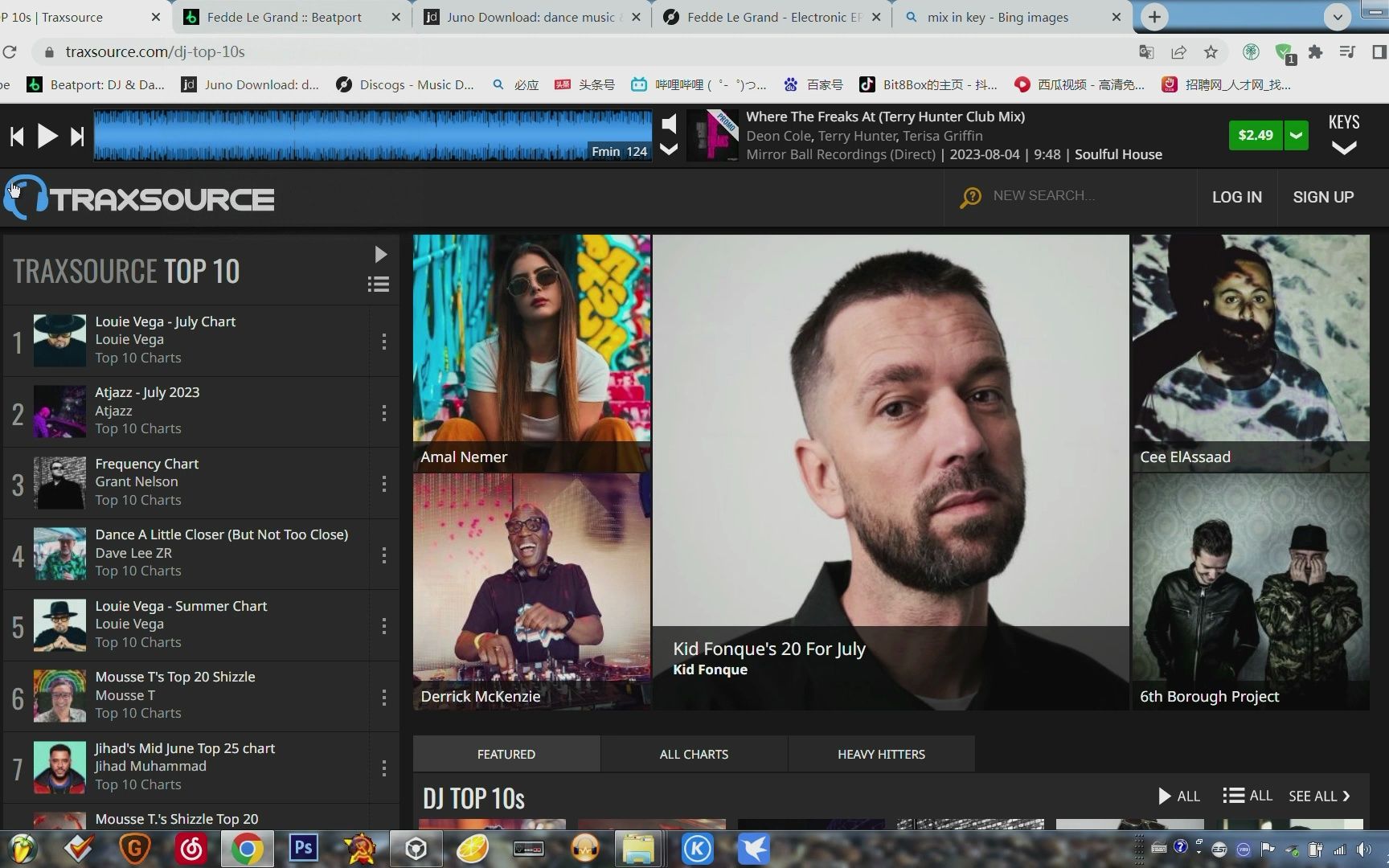The image size is (1389, 868).
Task: Add the Traxsource Top 10 to the queue
Action: pos(379,285)
